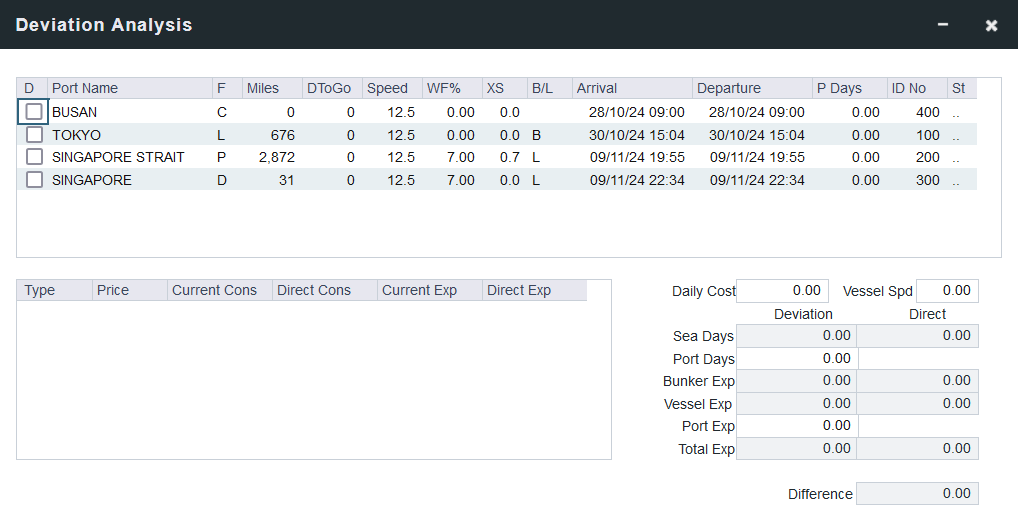Click the Price column header in bunker table
Screen dimensions: 1018x512
click(129, 290)
